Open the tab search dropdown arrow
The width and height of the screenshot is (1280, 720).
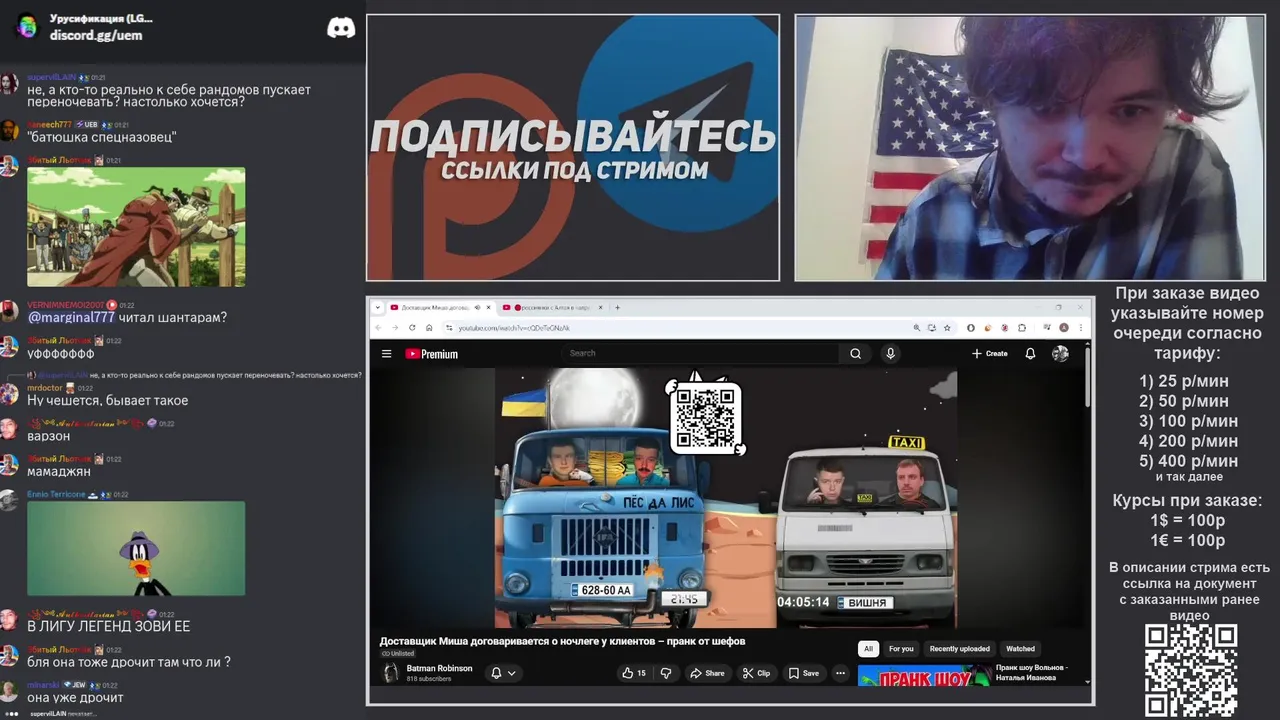click(378, 307)
